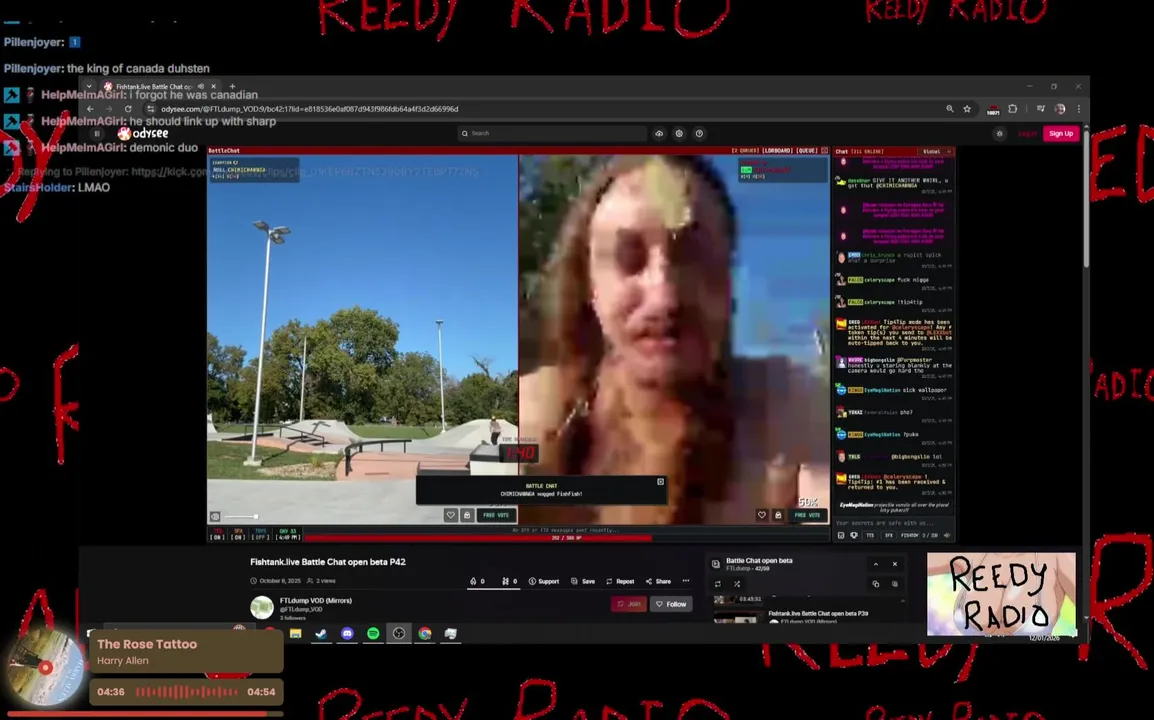1154x720 pixels.
Task: Bookmark the page with the star icon
Action: pyautogui.click(x=967, y=109)
